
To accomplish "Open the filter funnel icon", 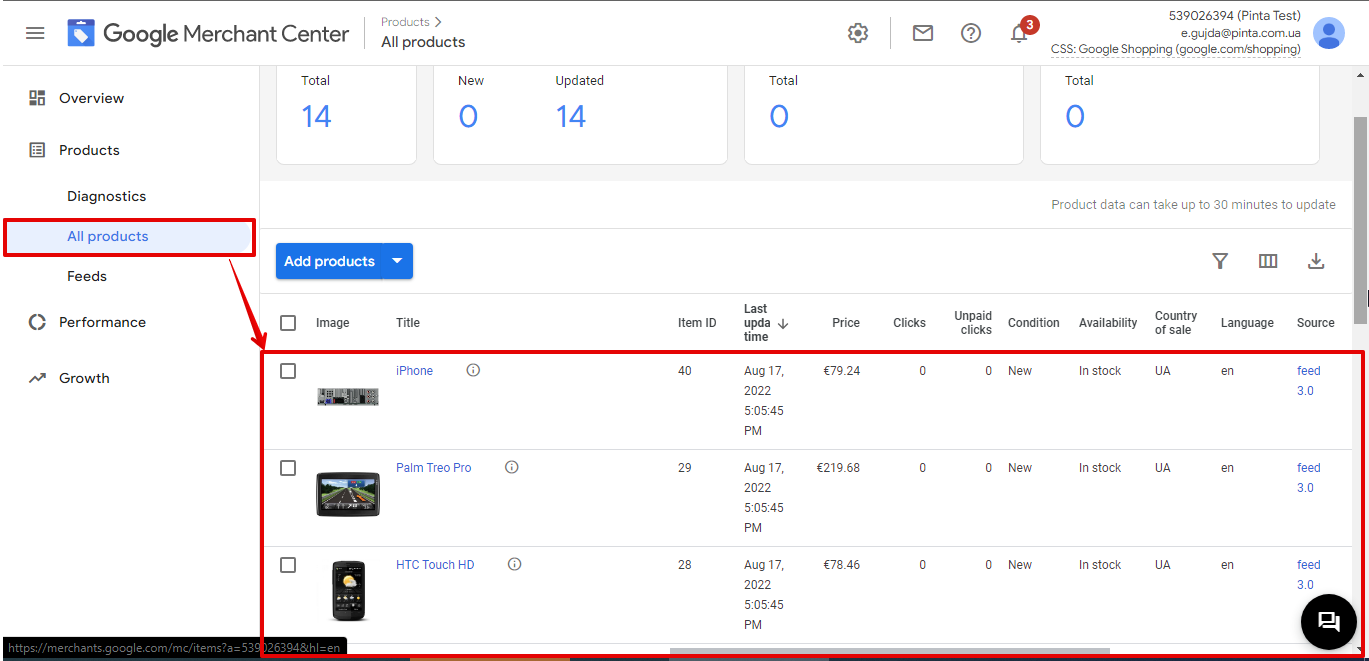I will pos(1220,261).
